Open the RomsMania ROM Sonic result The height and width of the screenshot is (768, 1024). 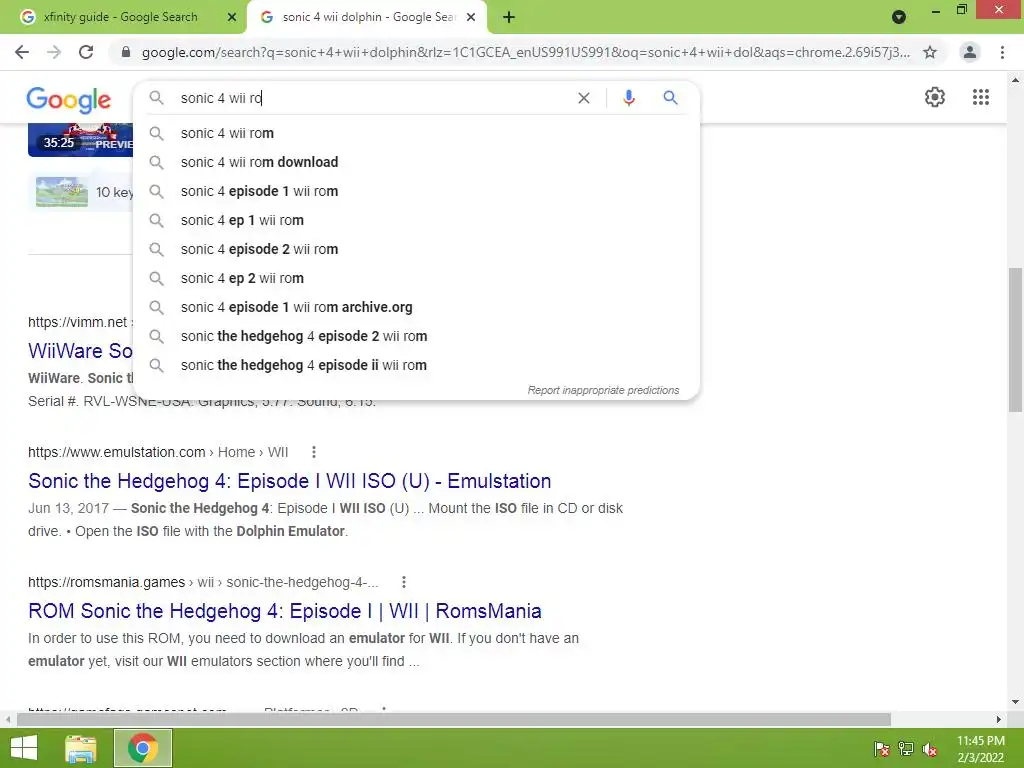[x=285, y=611]
